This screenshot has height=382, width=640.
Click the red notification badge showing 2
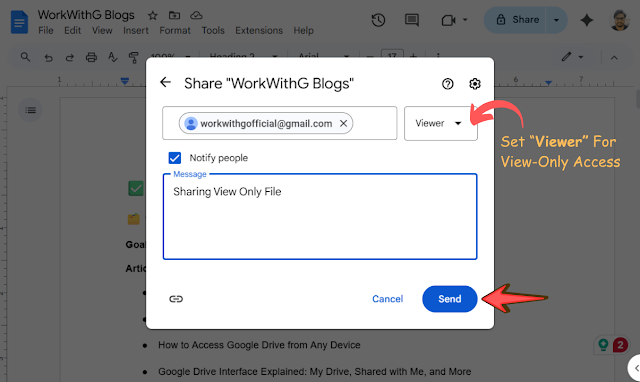620,345
